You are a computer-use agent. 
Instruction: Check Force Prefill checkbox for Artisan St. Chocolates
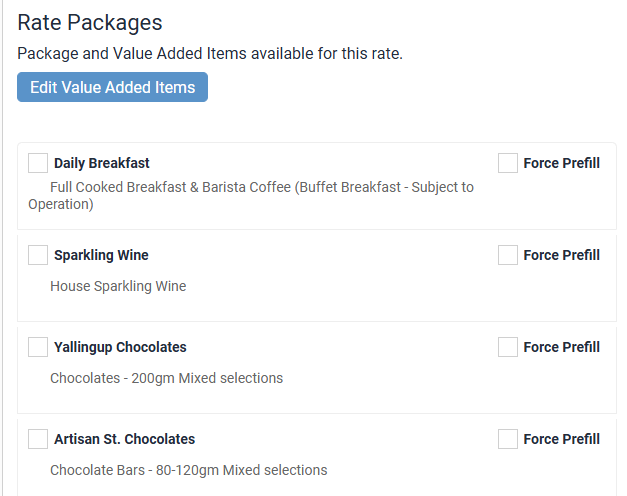pos(508,439)
